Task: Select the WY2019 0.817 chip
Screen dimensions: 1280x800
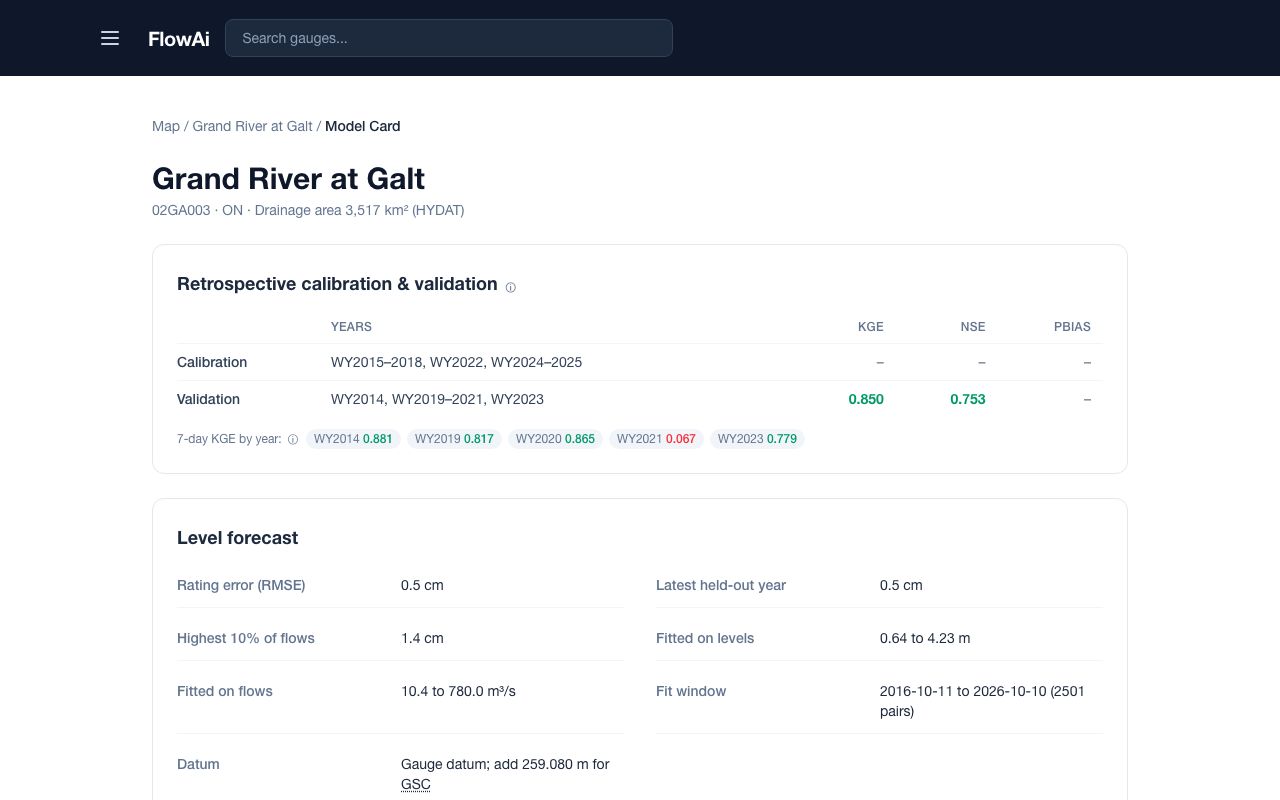Action: coord(454,439)
